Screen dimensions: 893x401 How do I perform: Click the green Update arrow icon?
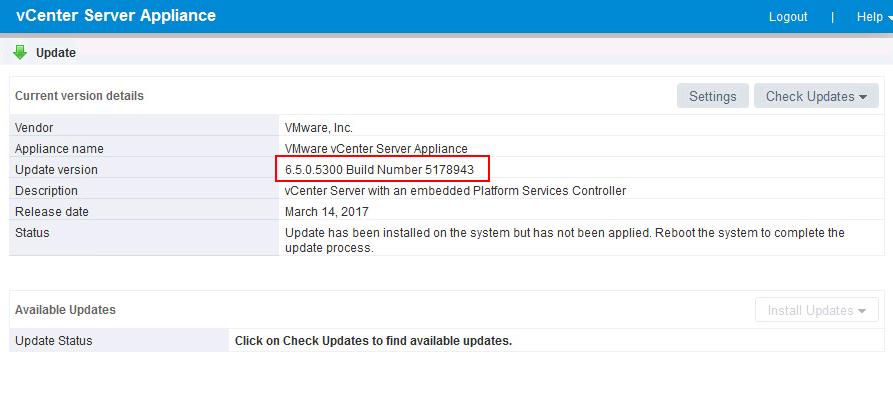19,52
